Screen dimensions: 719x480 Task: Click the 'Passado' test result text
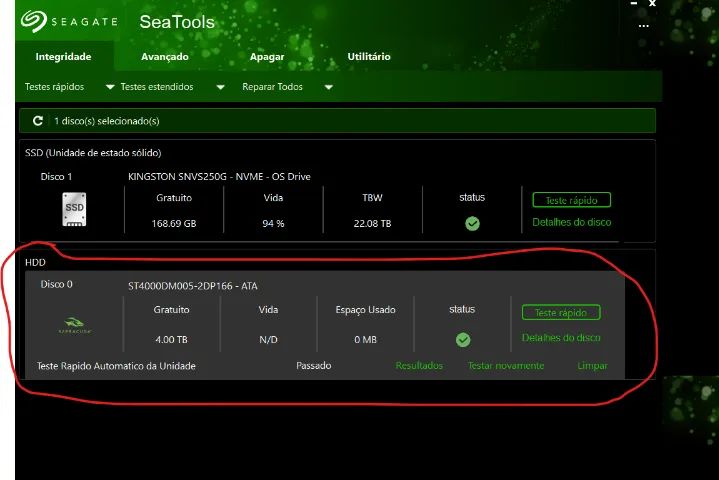[x=314, y=365]
